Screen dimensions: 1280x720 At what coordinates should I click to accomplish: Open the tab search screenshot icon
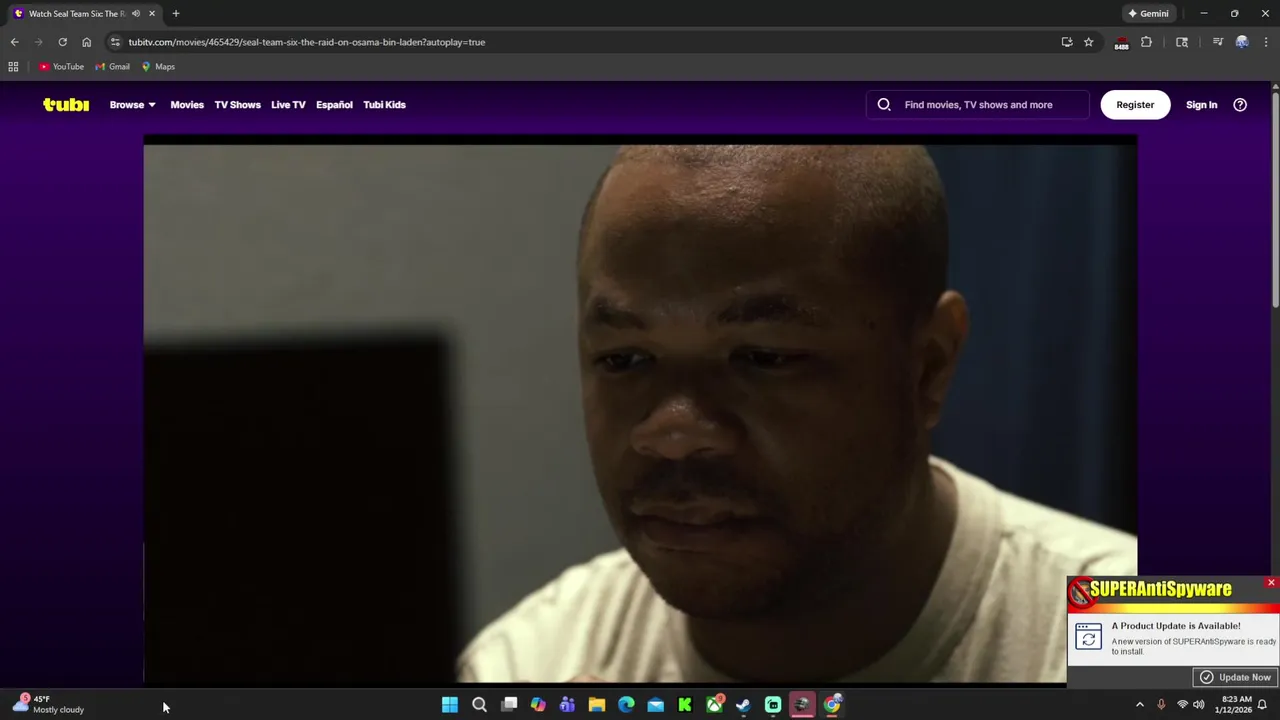[x=1182, y=42]
